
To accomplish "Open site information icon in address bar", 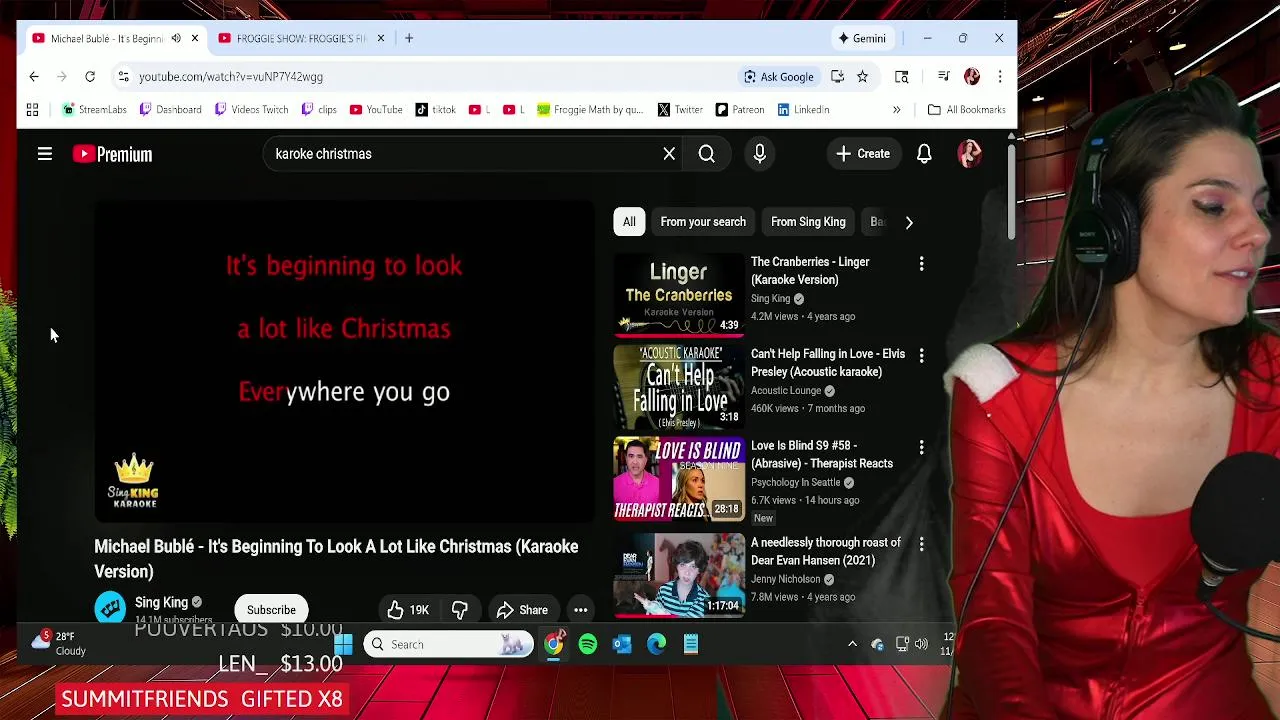I will 123,76.
